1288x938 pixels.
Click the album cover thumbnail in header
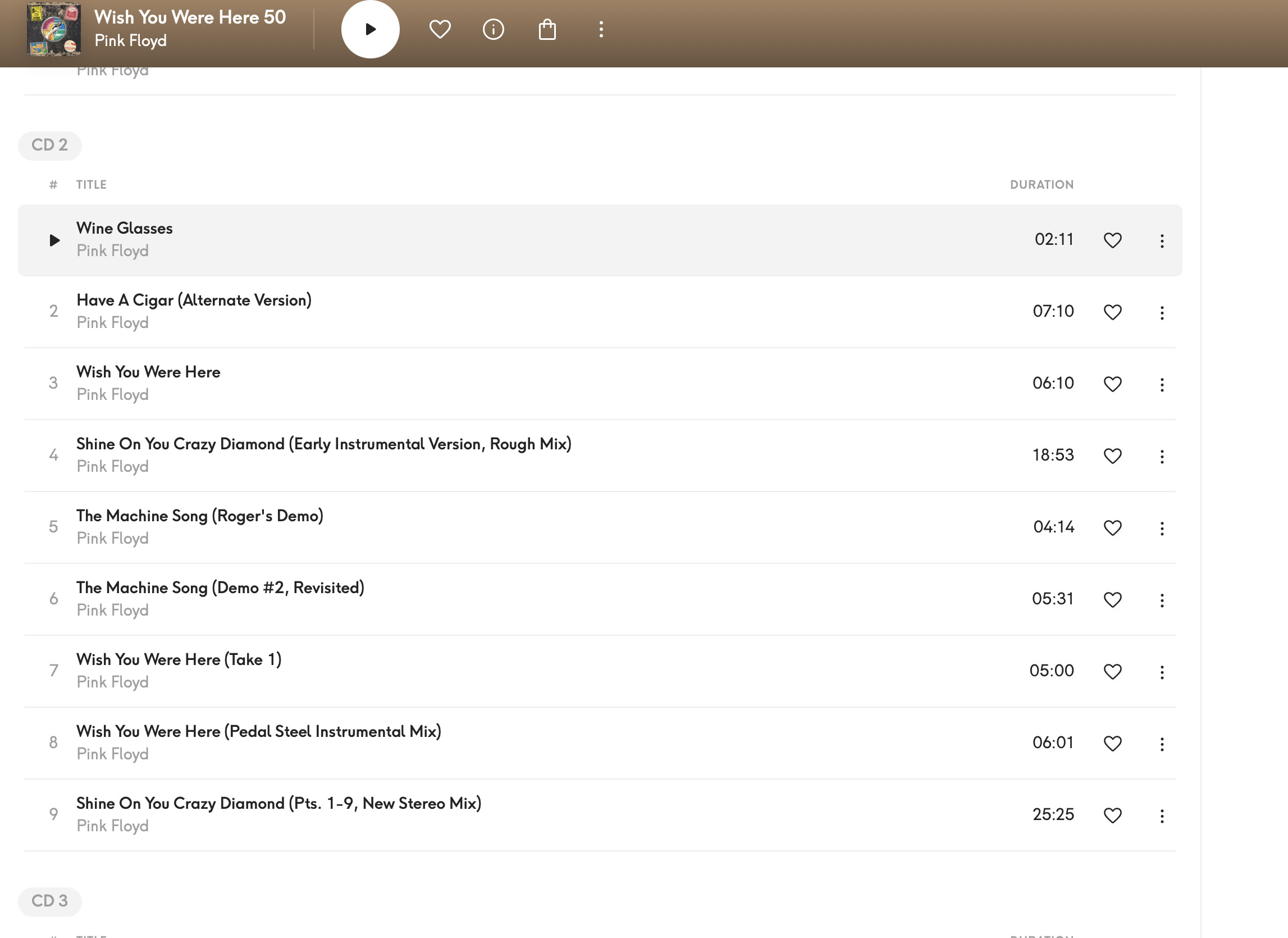54,29
